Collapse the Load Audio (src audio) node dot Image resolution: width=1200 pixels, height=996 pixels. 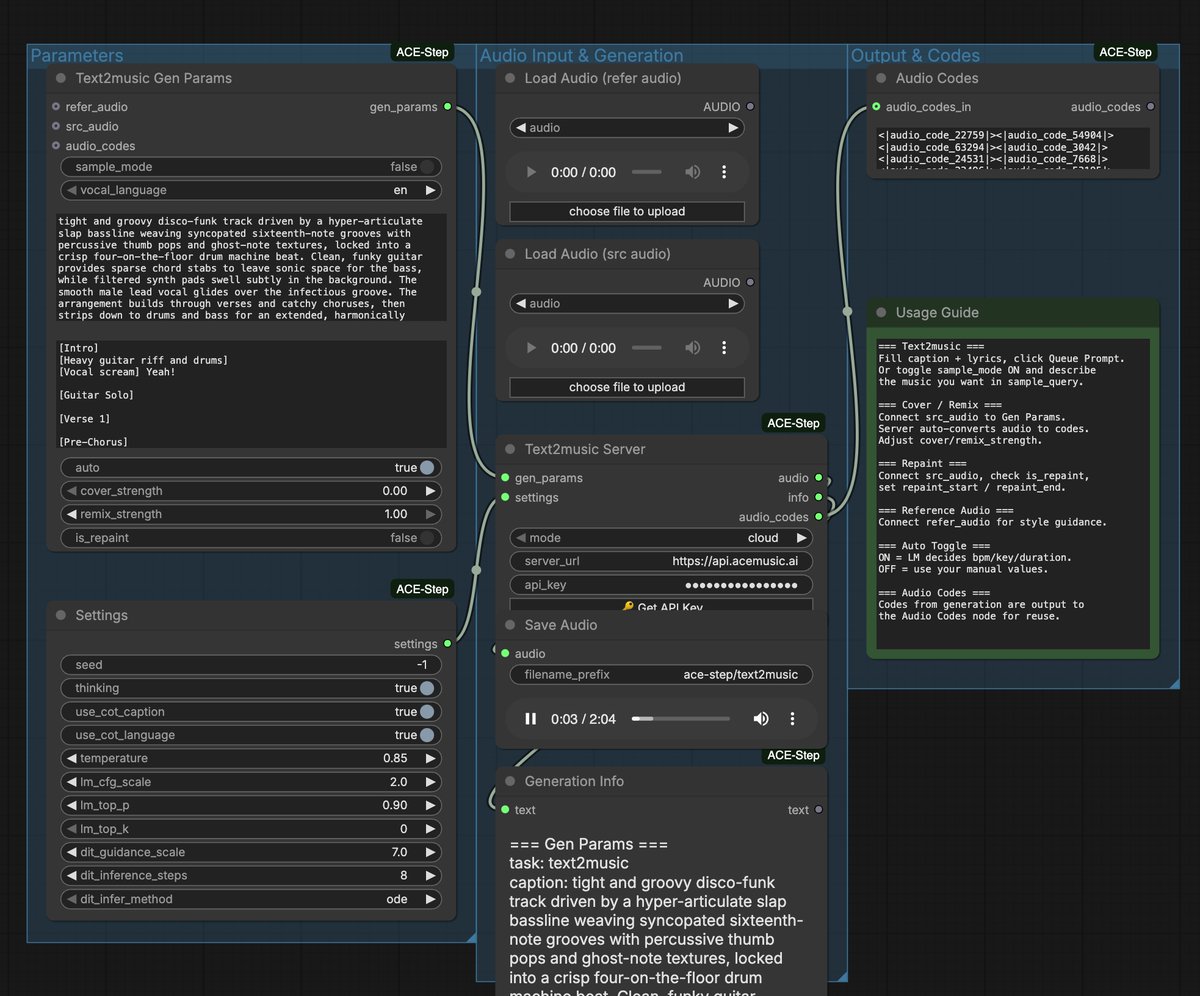click(x=510, y=254)
